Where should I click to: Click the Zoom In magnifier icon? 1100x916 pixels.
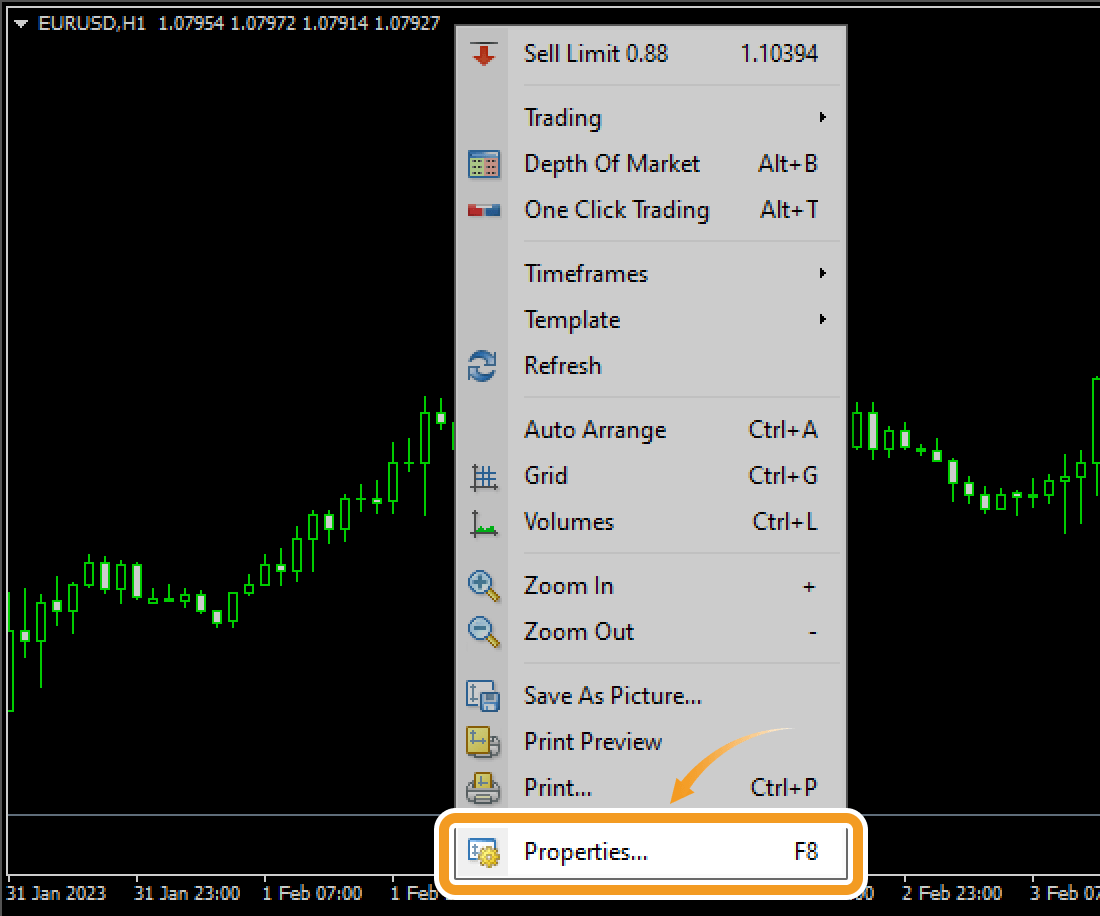(x=483, y=586)
